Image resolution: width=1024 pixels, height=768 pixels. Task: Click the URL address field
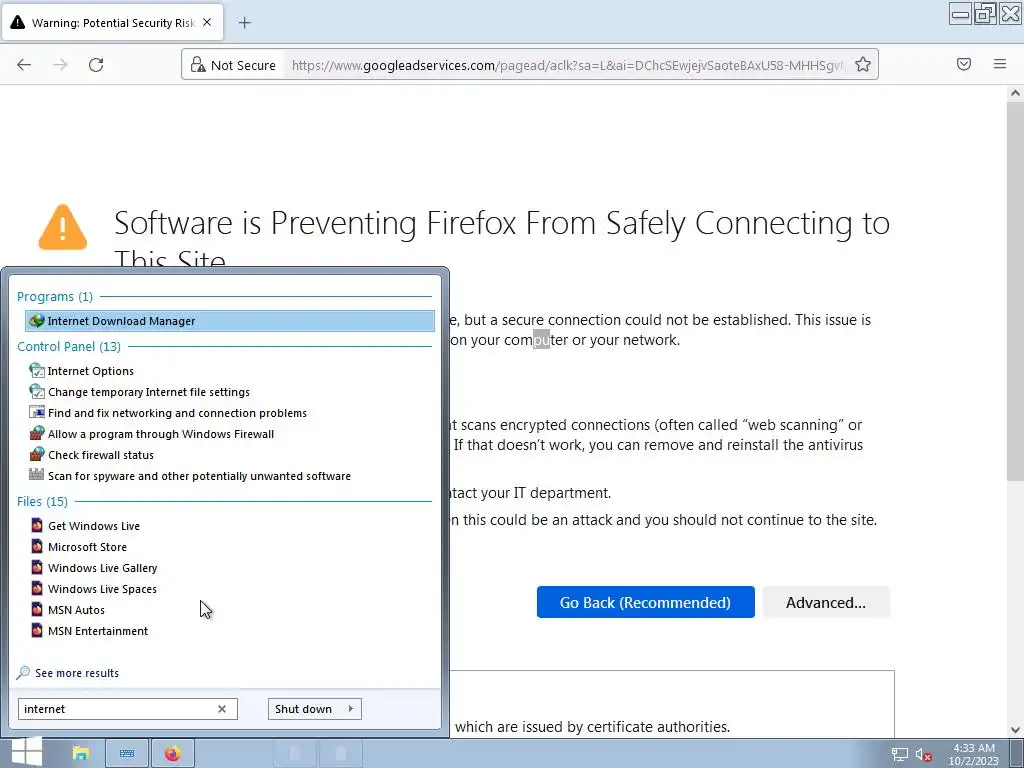567,65
